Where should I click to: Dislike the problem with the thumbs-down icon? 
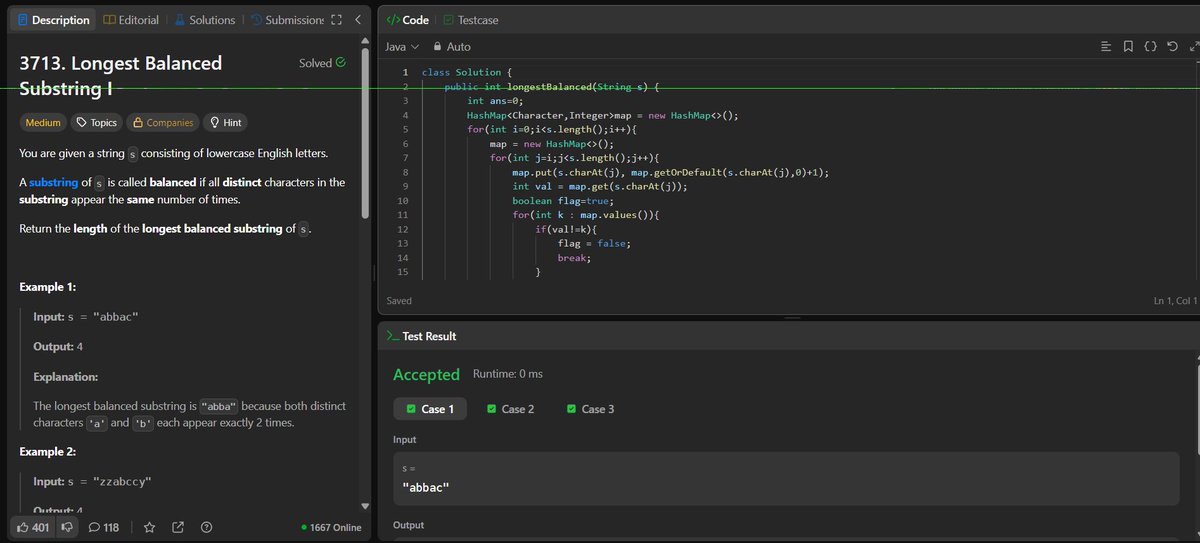(x=68, y=527)
